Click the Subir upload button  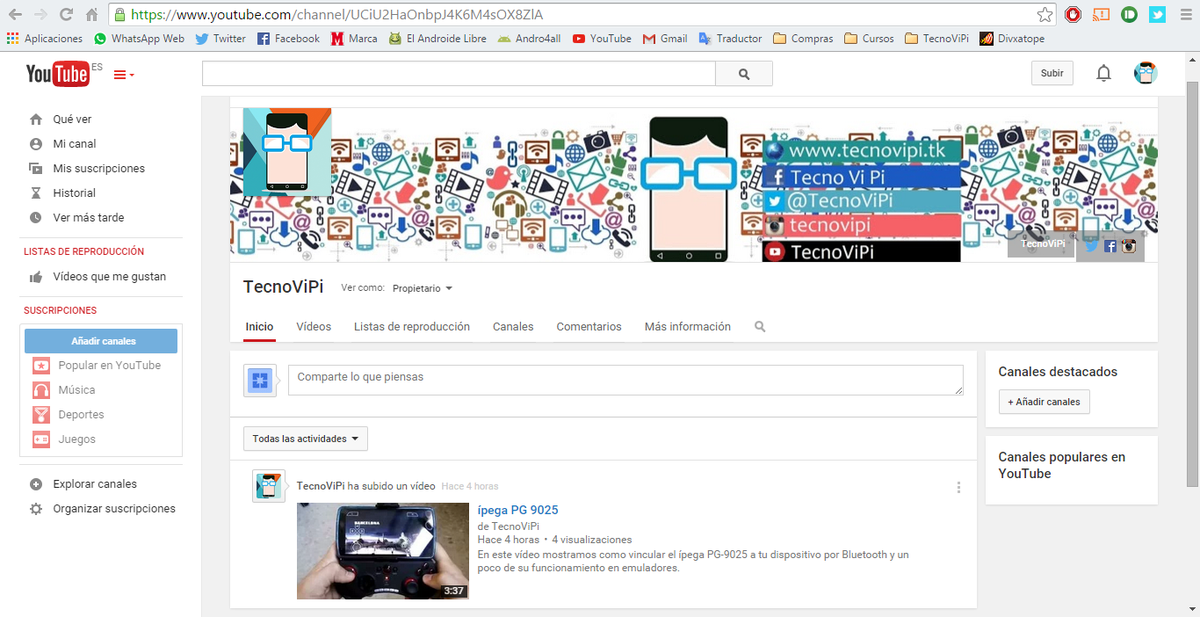tap(1052, 73)
